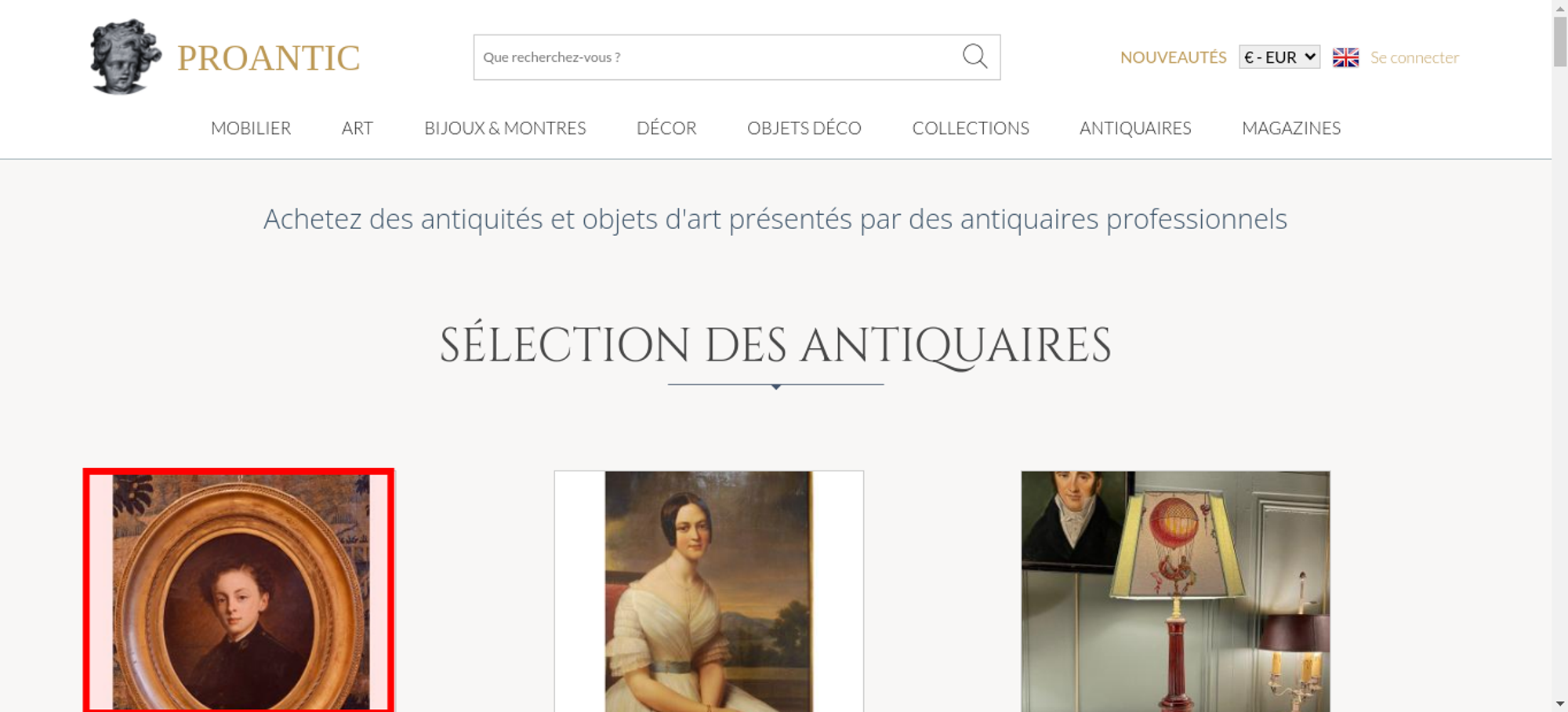This screenshot has height=712, width=1568.
Task: Open the Objets Déco menu
Action: [804, 128]
